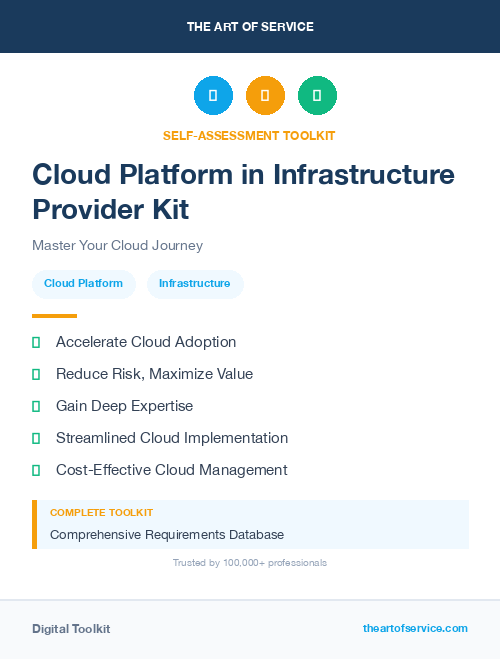Screen dimensions: 500x659
Task: Click Master Your Cloud Journey subtitle
Action: (118, 245)
